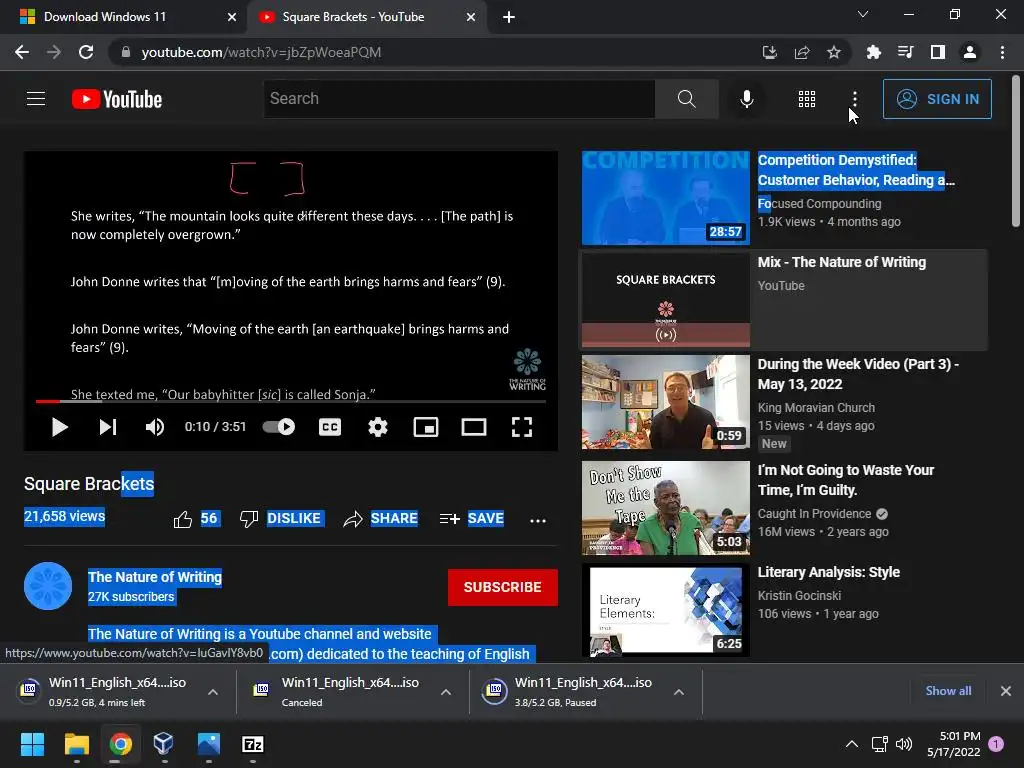Like the video with thumbs up
The image size is (1024, 768).
coord(182,519)
